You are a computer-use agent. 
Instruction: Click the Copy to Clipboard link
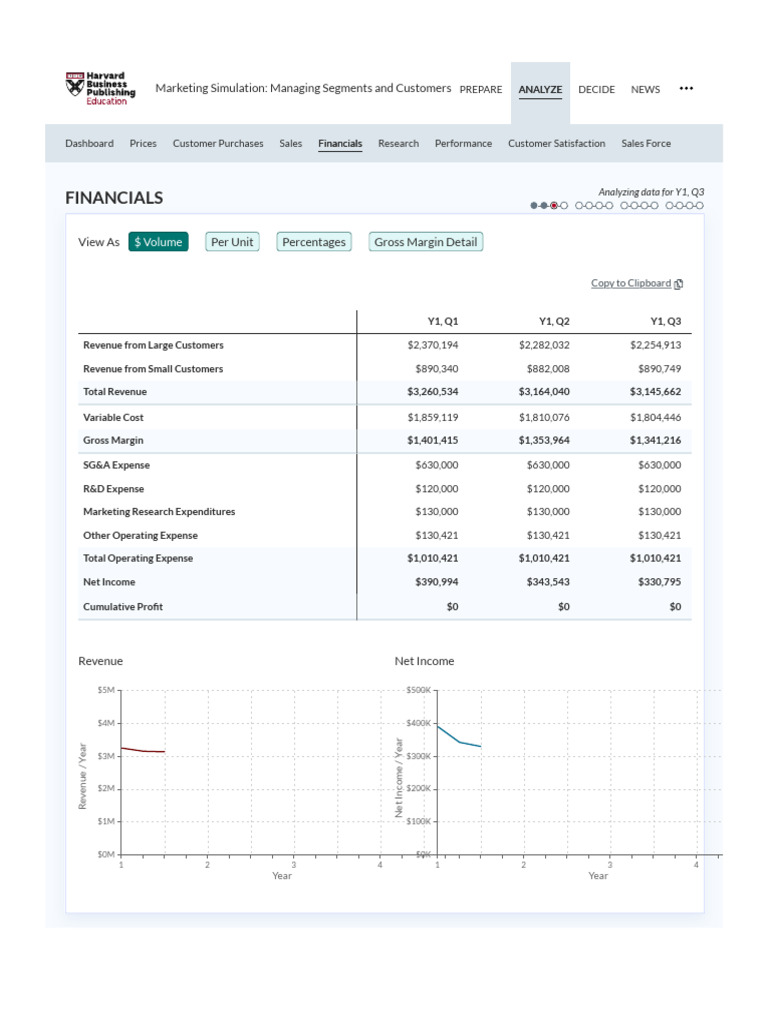631,283
